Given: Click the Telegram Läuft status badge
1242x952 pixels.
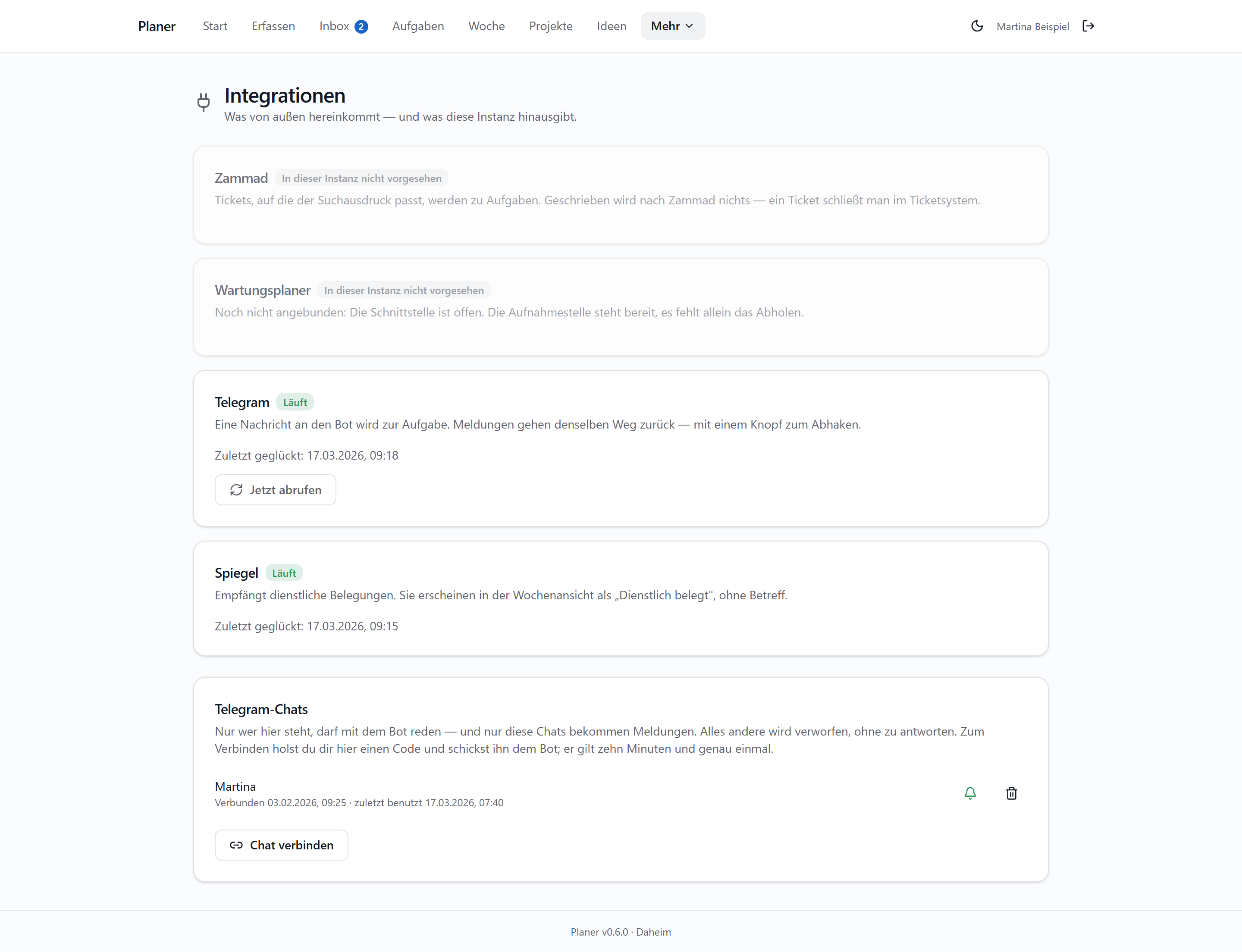Looking at the screenshot, I should (x=295, y=402).
